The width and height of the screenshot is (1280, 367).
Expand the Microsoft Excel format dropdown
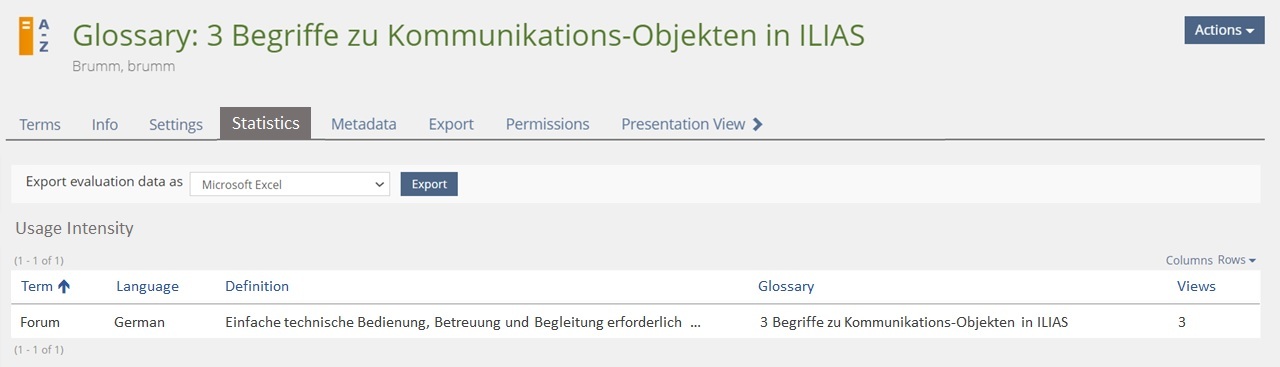pos(290,184)
